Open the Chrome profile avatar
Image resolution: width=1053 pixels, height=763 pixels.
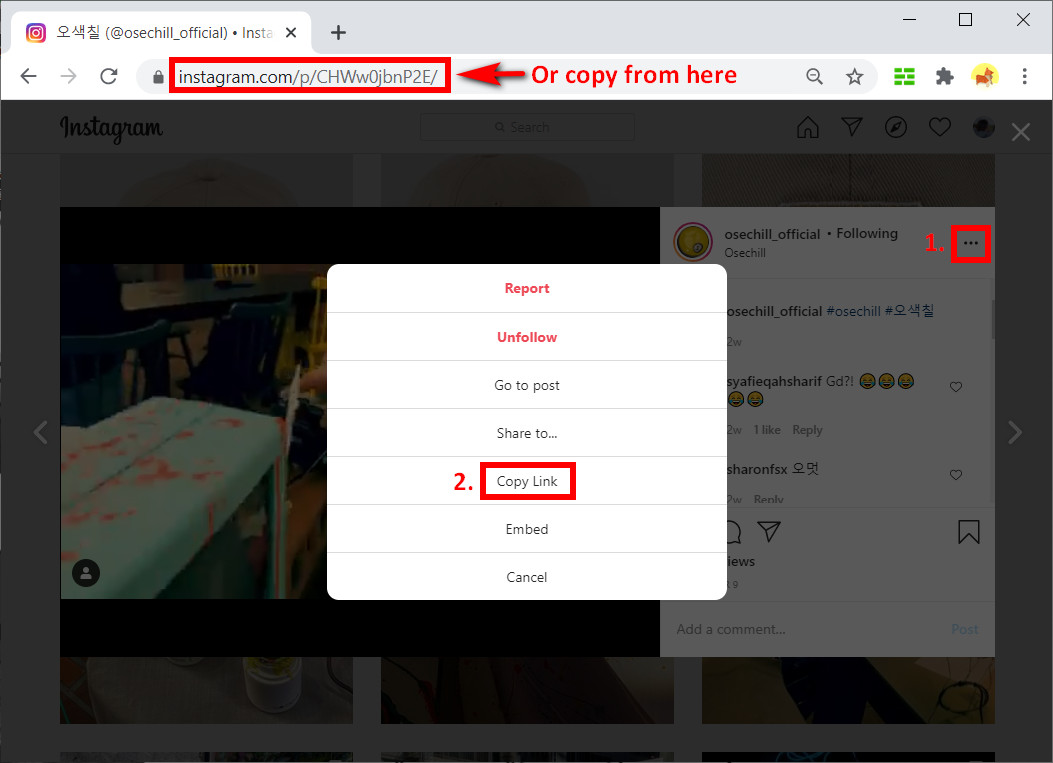tap(985, 77)
